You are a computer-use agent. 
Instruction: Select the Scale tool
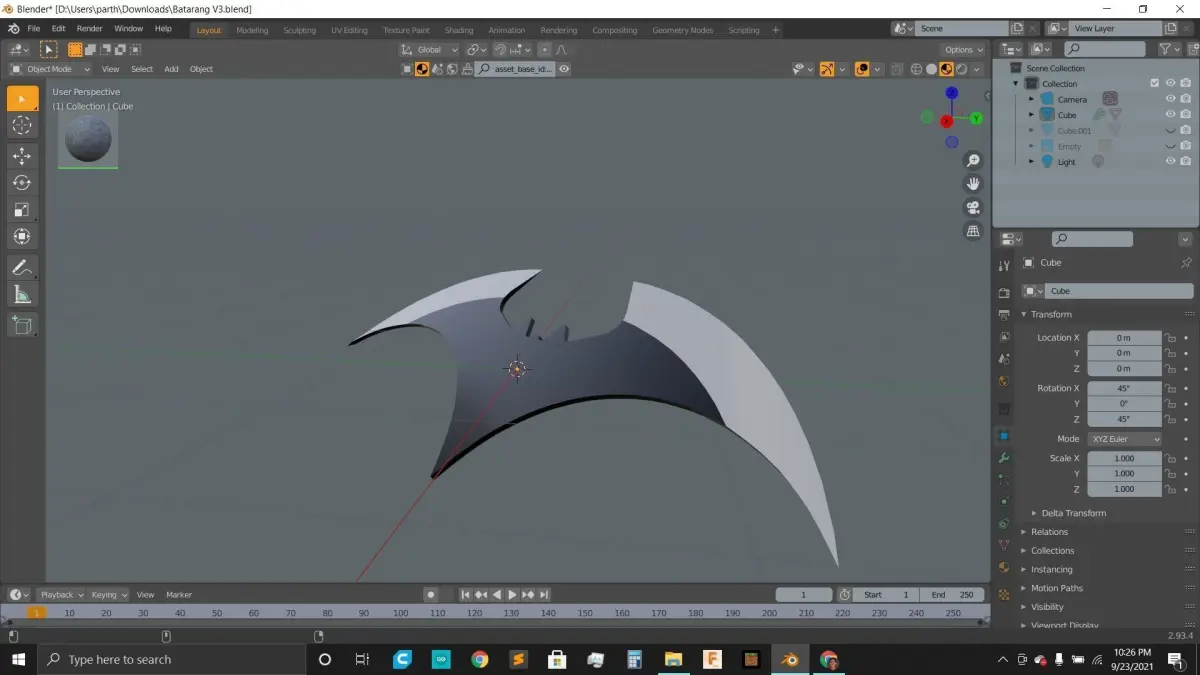[x=22, y=210]
